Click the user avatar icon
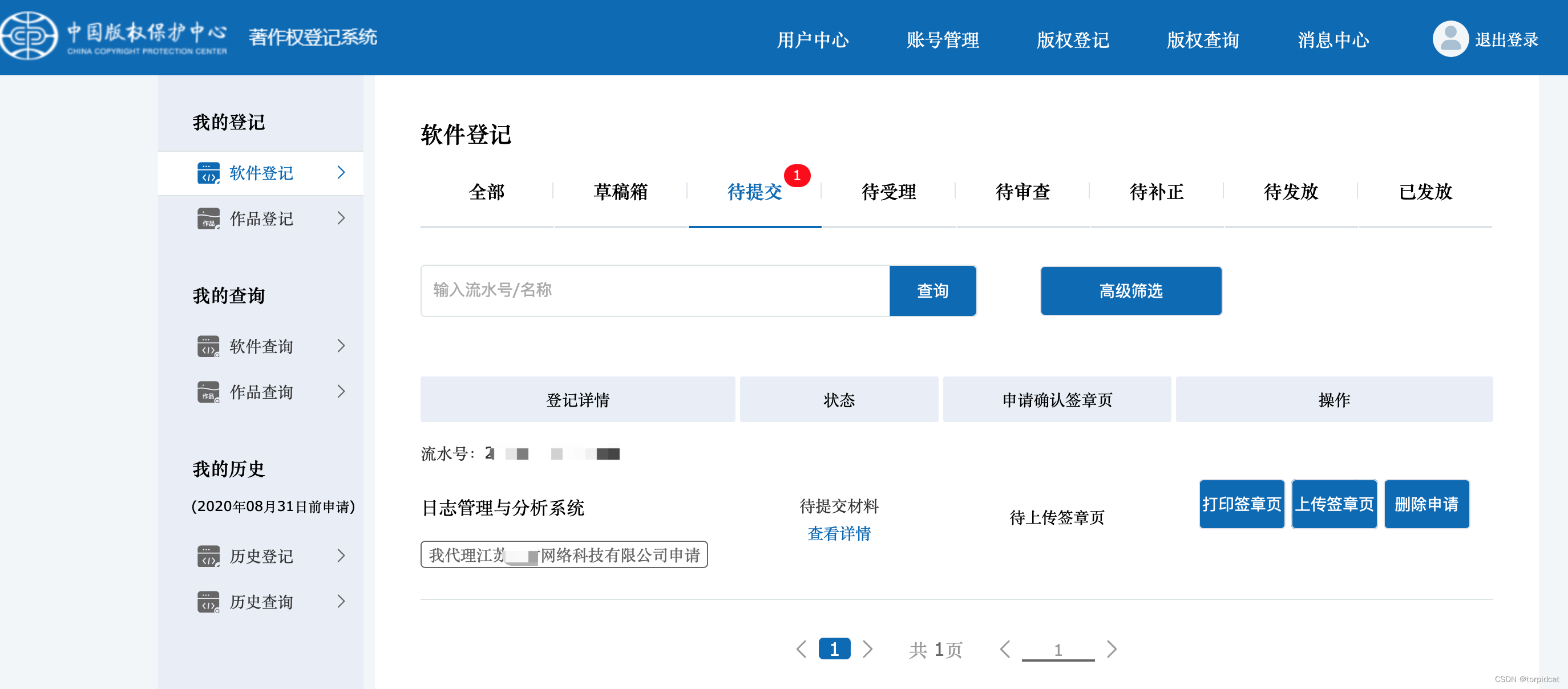 click(x=1450, y=39)
